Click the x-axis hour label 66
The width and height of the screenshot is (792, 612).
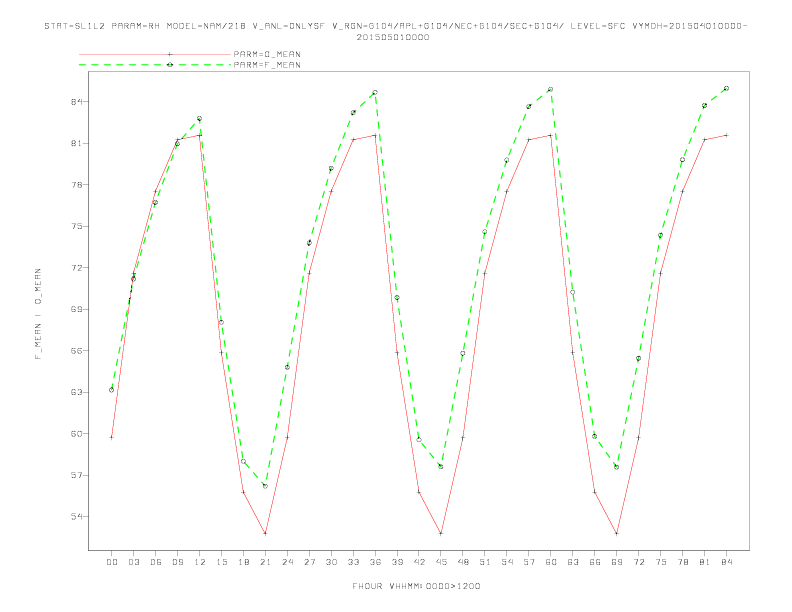595,562
